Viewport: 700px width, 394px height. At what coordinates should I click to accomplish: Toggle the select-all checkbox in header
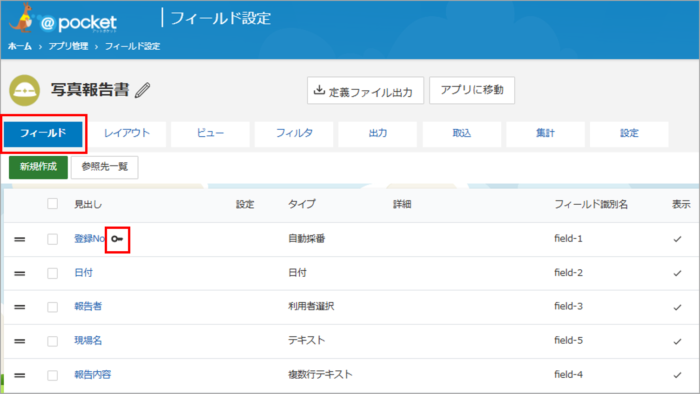point(53,204)
